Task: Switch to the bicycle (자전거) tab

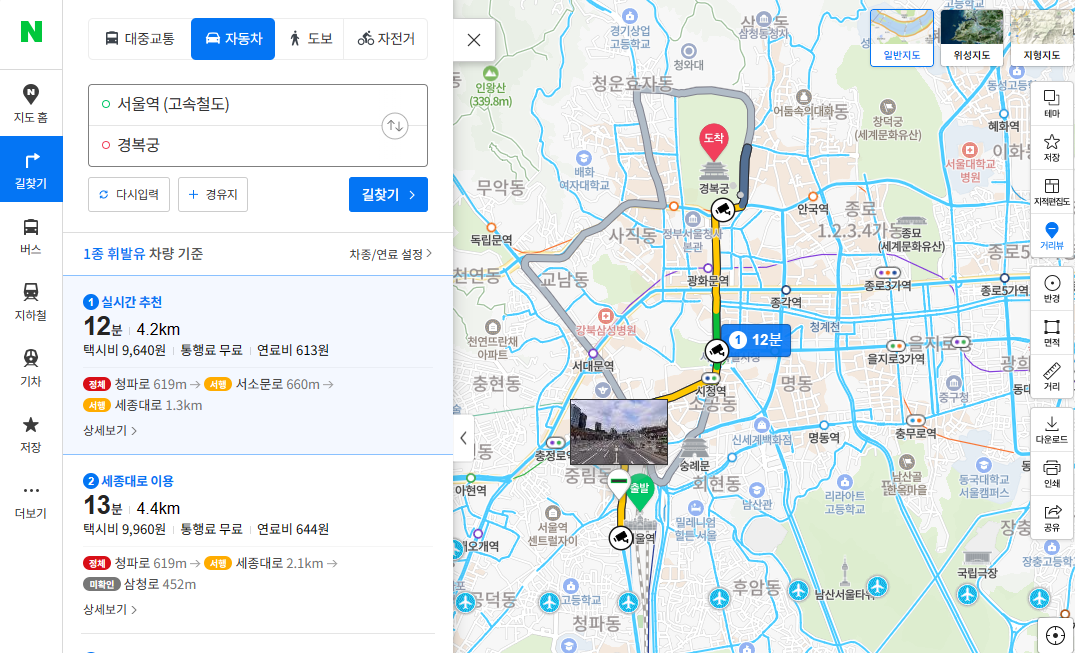Action: [x=385, y=38]
